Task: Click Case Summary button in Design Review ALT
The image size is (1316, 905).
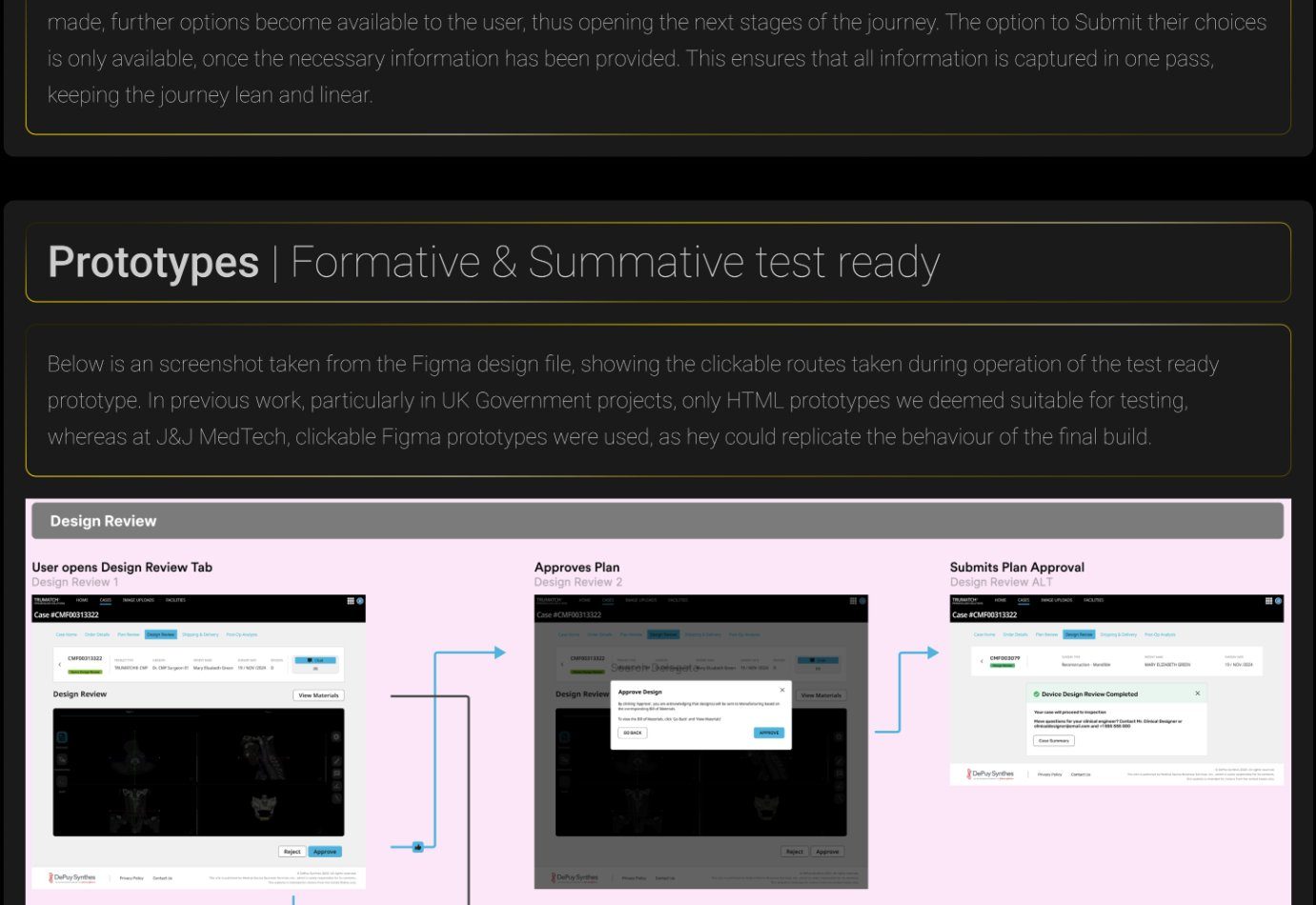Action: (1054, 740)
